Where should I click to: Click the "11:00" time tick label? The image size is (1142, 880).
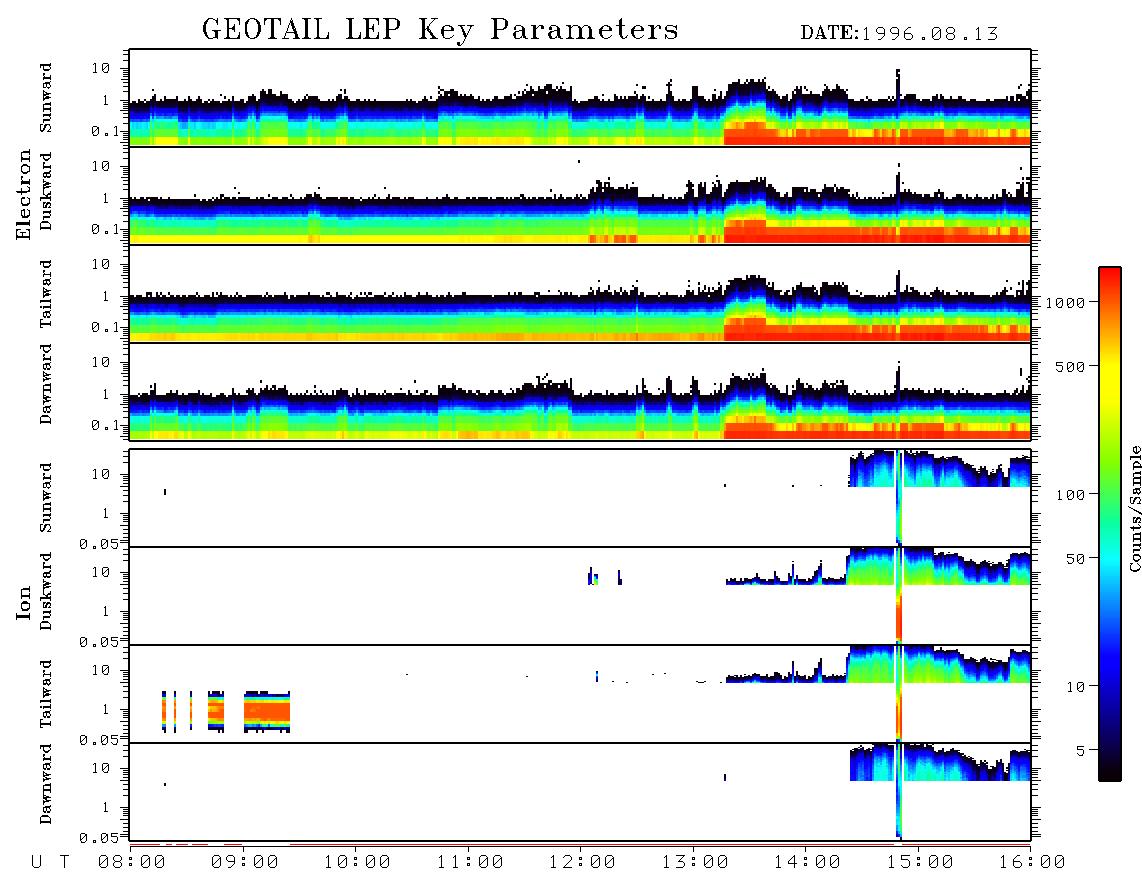point(470,862)
